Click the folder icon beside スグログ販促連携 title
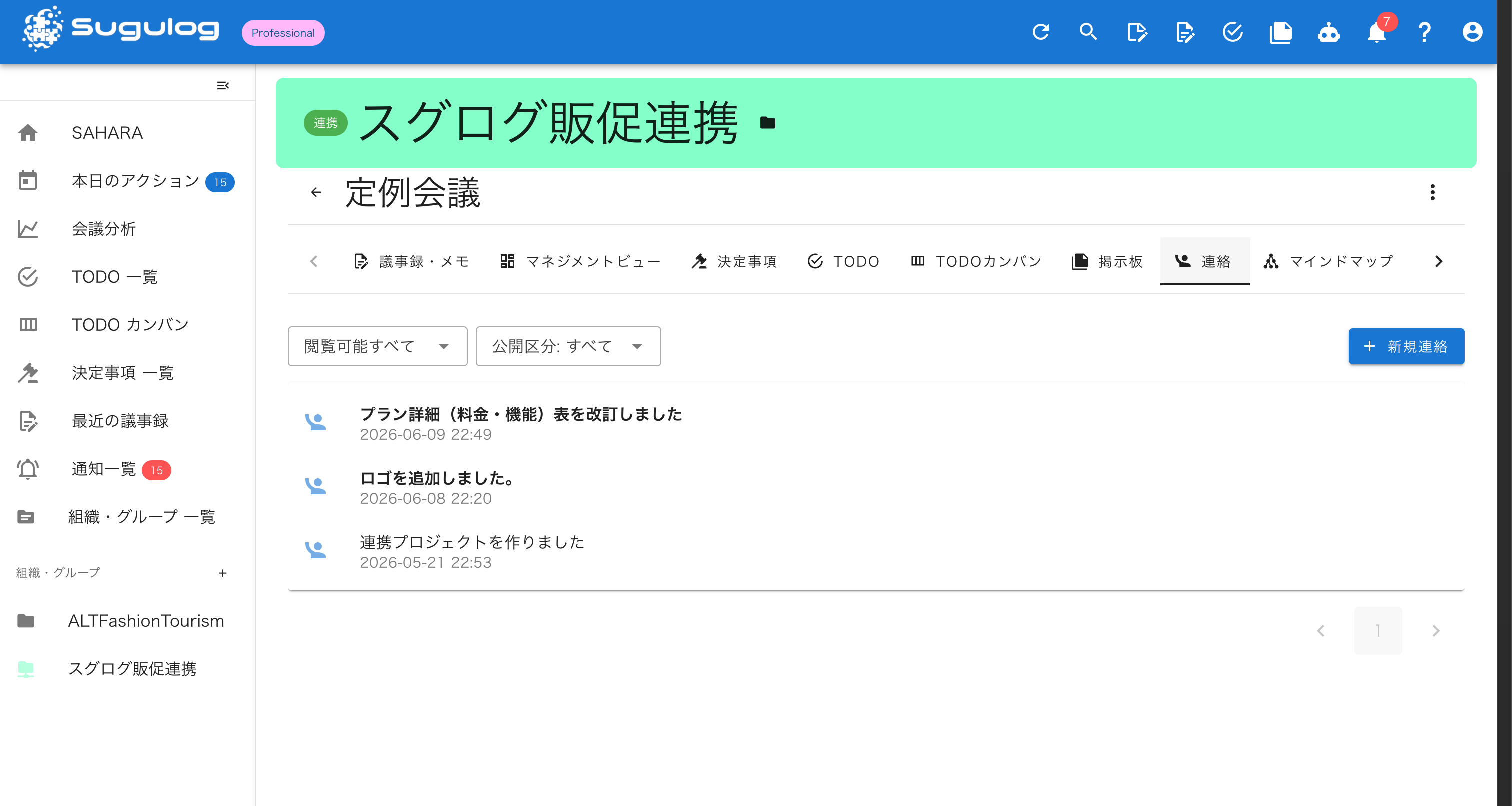 click(767, 123)
